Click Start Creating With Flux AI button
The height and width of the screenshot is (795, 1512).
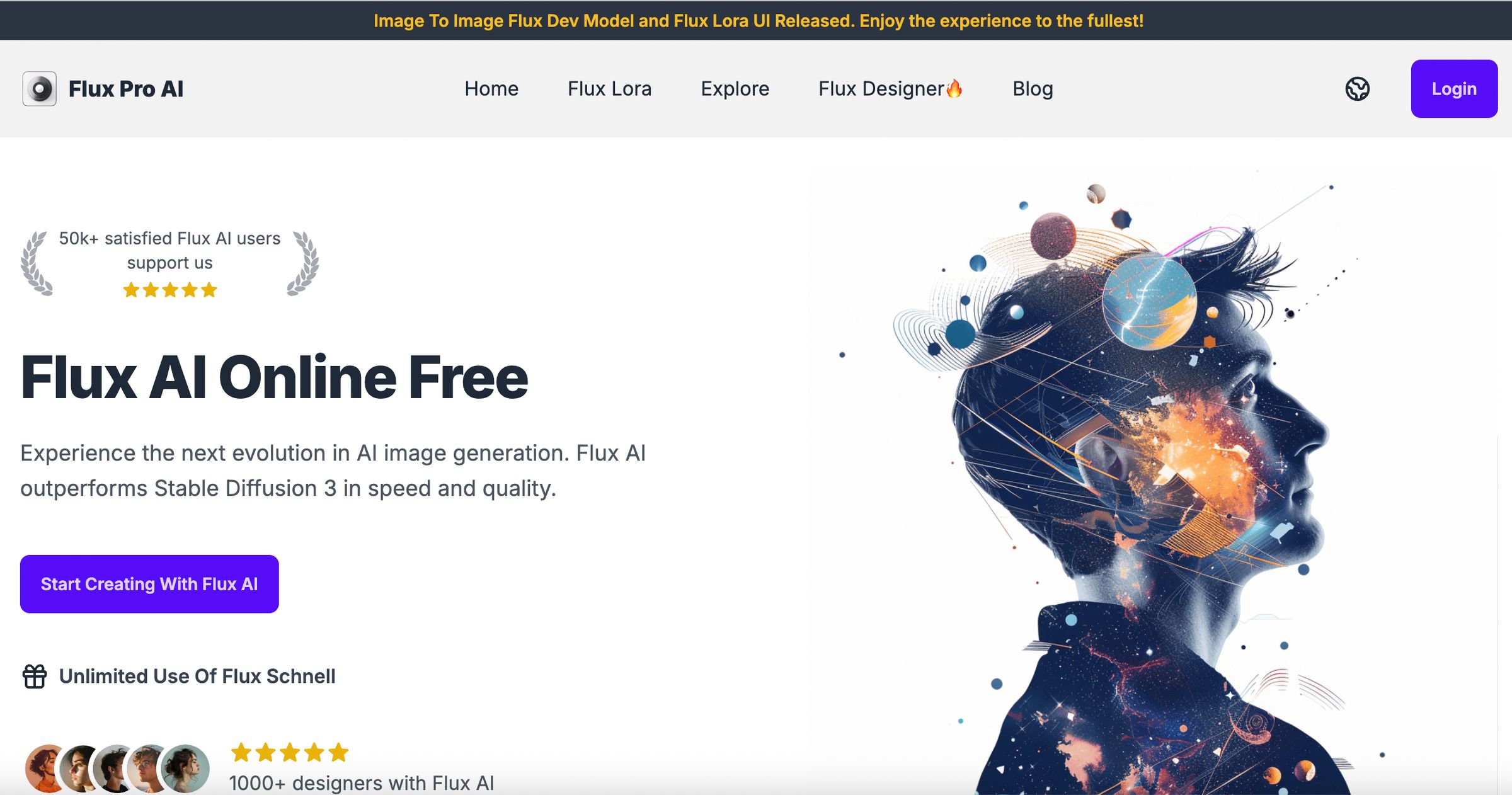149,584
